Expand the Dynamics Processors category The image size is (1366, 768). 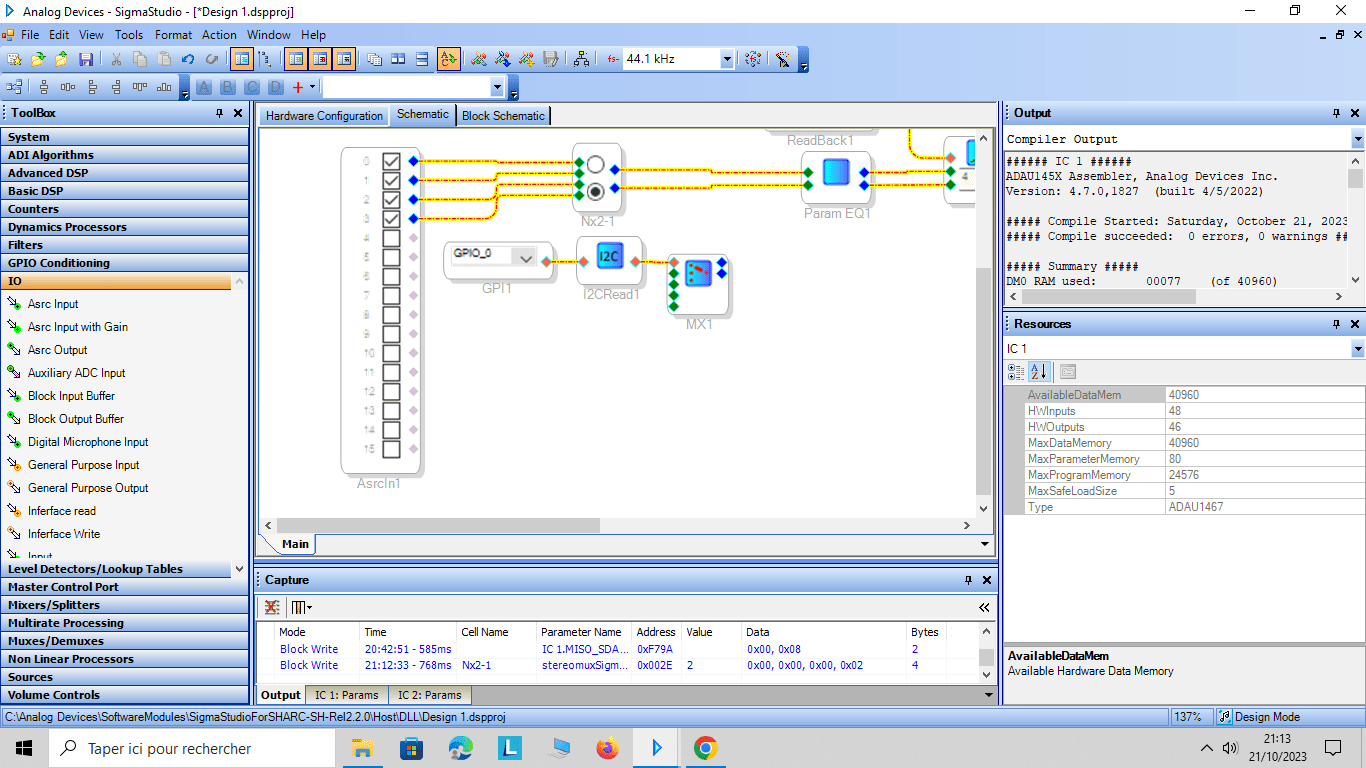[125, 227]
